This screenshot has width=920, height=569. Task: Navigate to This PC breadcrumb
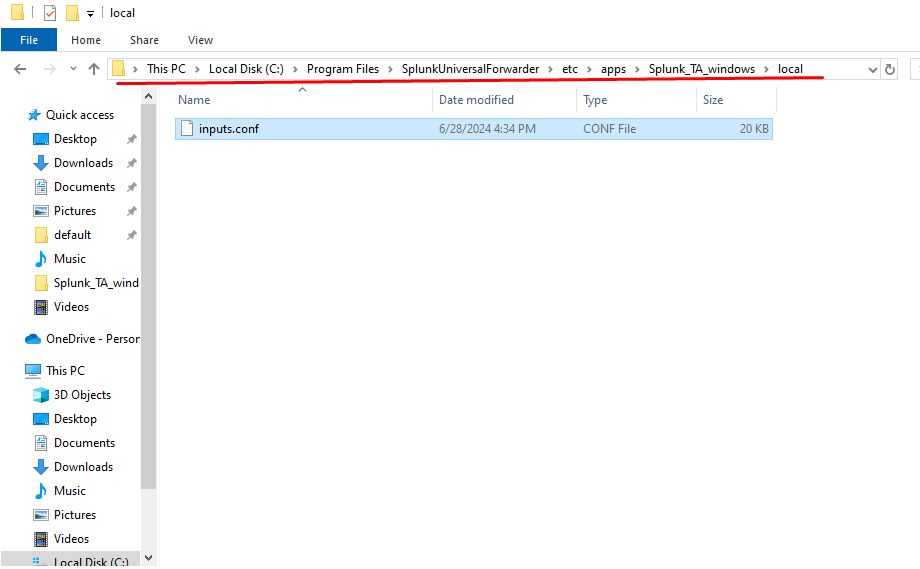pyautogui.click(x=166, y=69)
